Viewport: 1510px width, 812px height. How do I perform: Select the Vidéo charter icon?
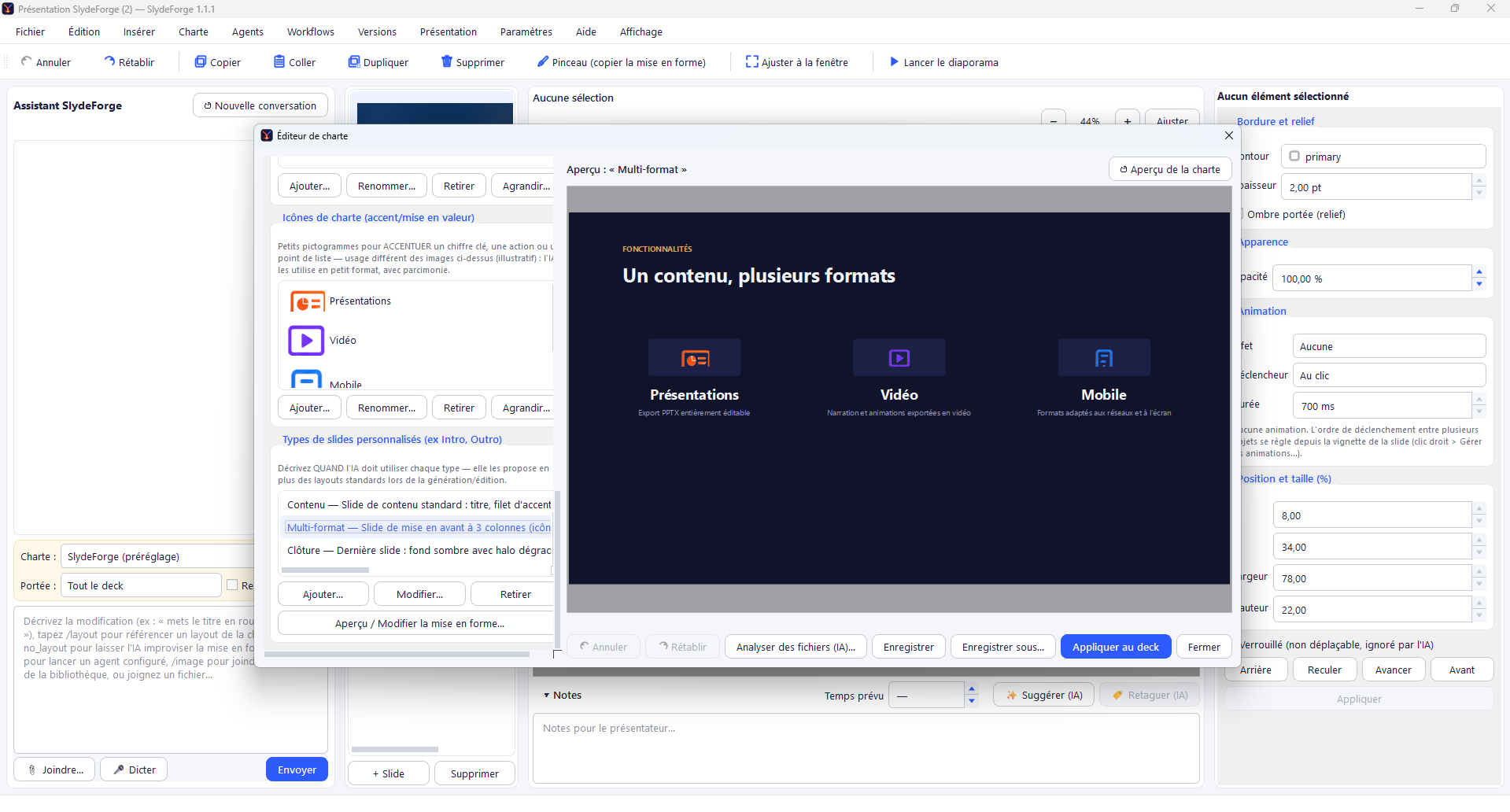[307, 341]
